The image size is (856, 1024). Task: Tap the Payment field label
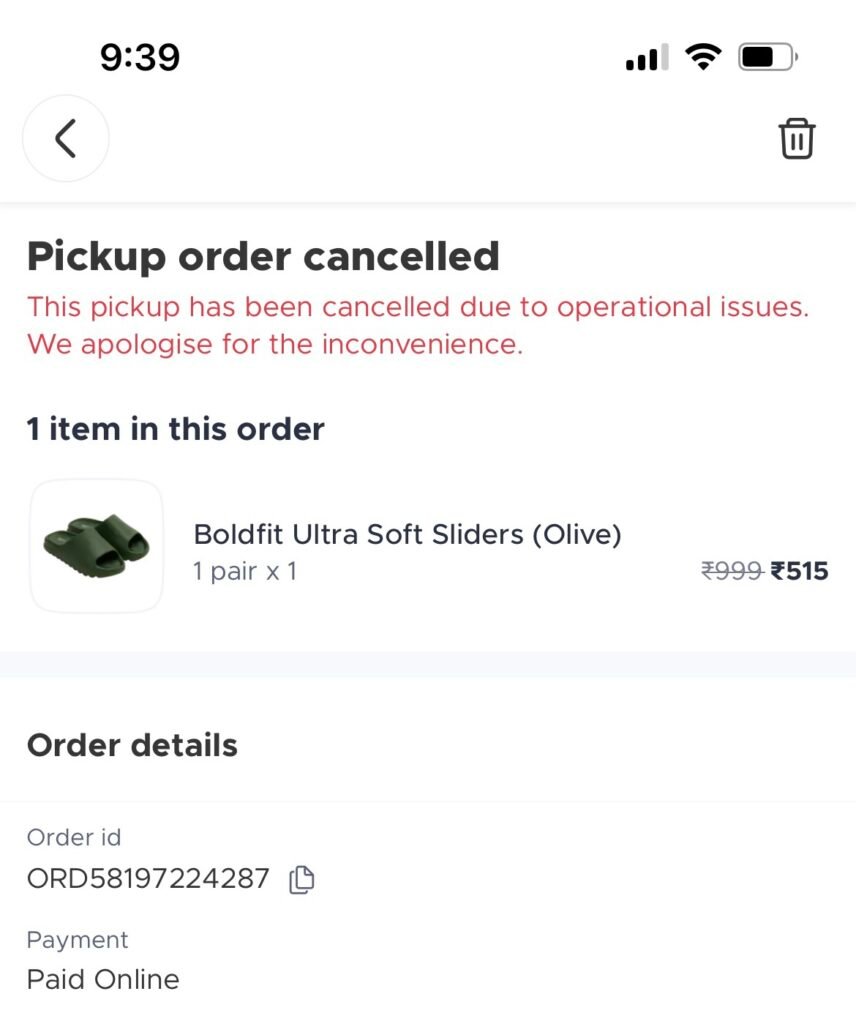(x=78, y=940)
